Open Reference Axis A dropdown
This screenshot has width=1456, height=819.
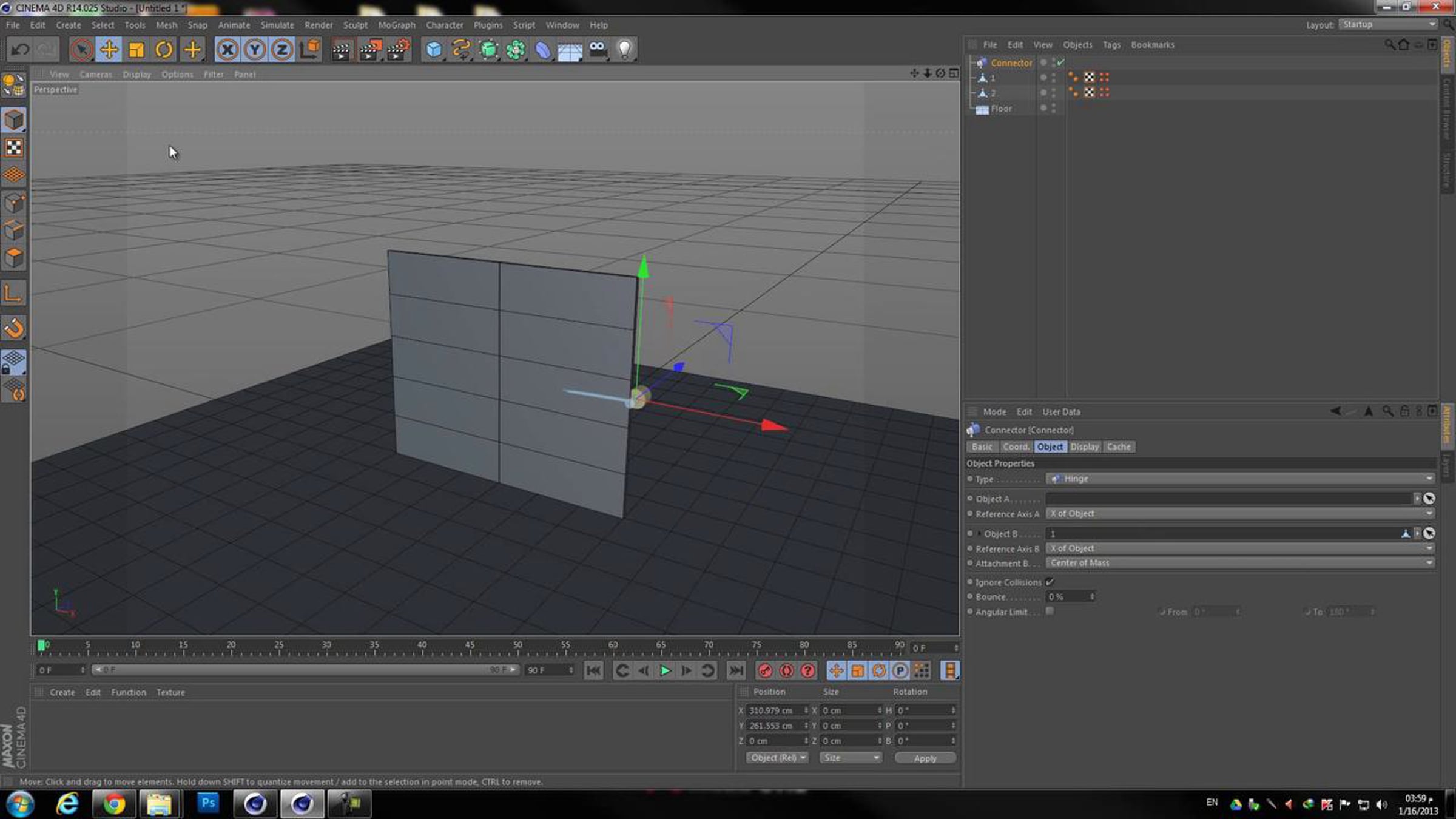(x=1241, y=513)
